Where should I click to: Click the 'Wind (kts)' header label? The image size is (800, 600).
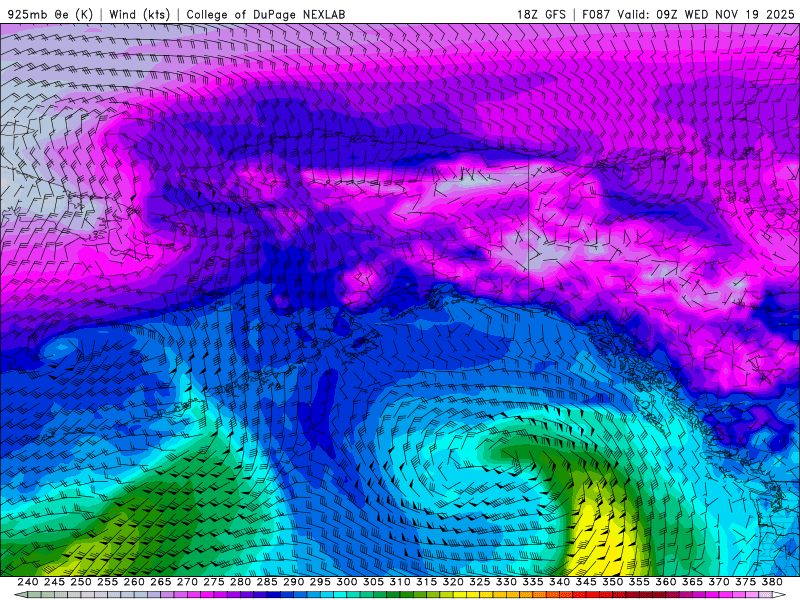[x=140, y=14]
